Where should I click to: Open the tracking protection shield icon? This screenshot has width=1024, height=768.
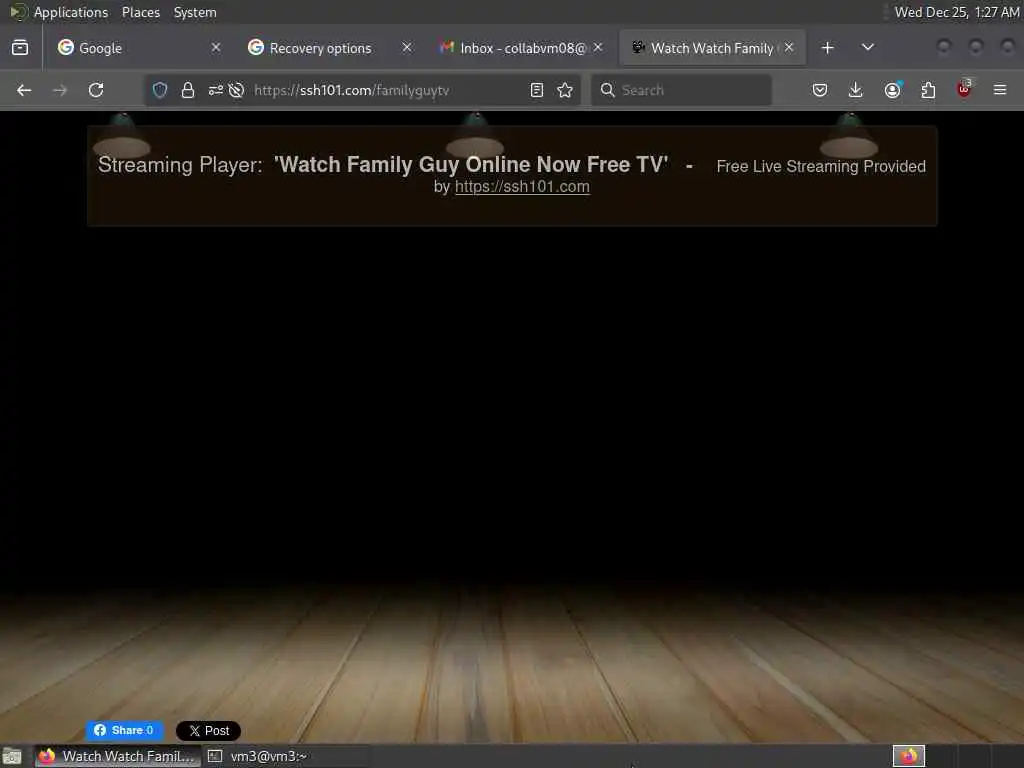coord(160,90)
